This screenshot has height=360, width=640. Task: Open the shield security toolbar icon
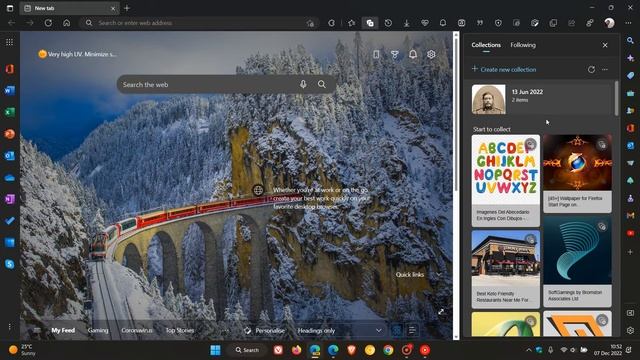coord(498,23)
